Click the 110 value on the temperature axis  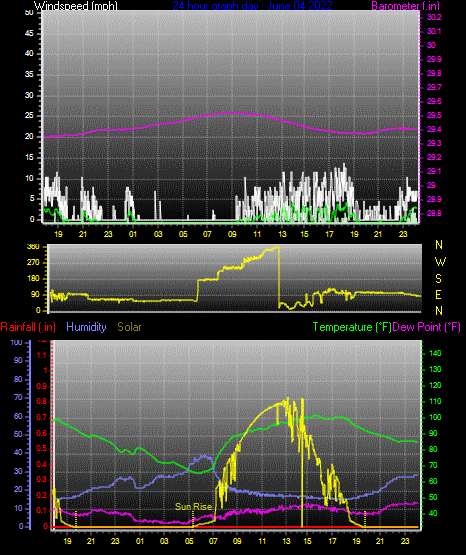tap(435, 401)
